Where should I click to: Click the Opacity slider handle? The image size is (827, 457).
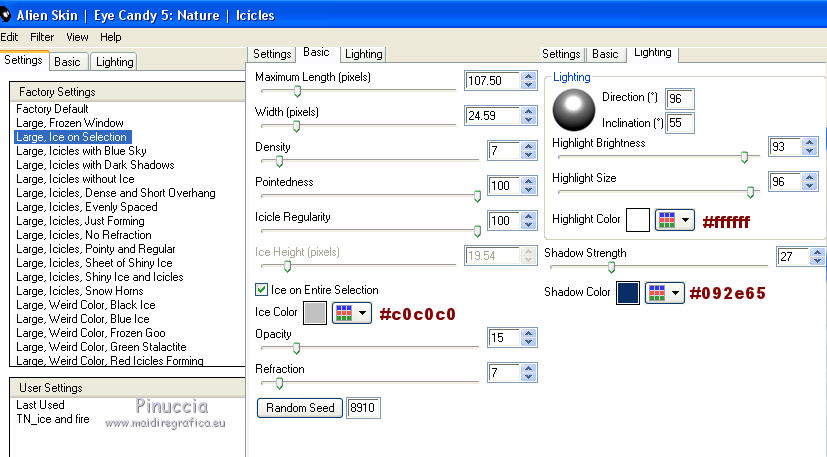(296, 348)
